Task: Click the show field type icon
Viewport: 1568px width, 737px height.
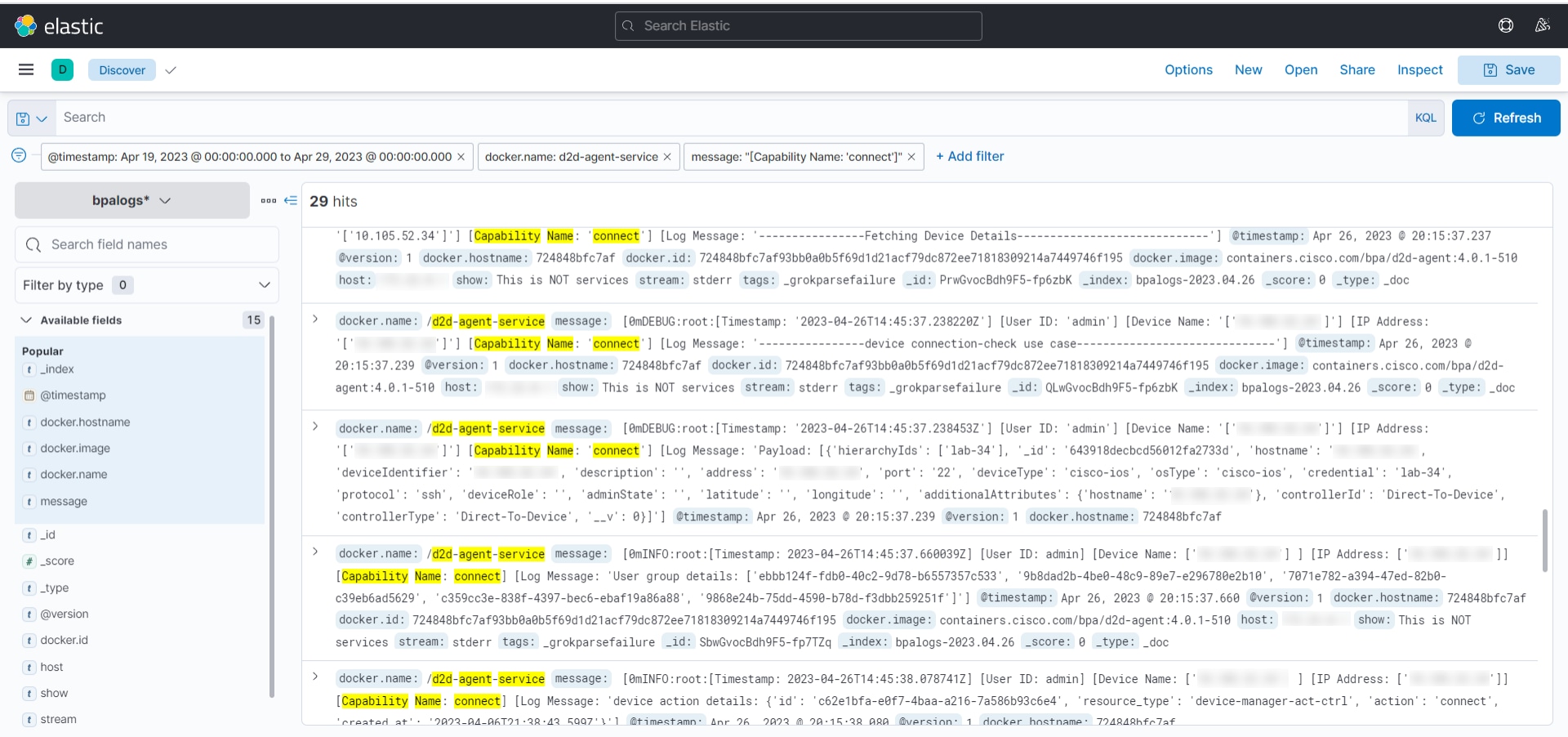Action: pyautogui.click(x=29, y=694)
